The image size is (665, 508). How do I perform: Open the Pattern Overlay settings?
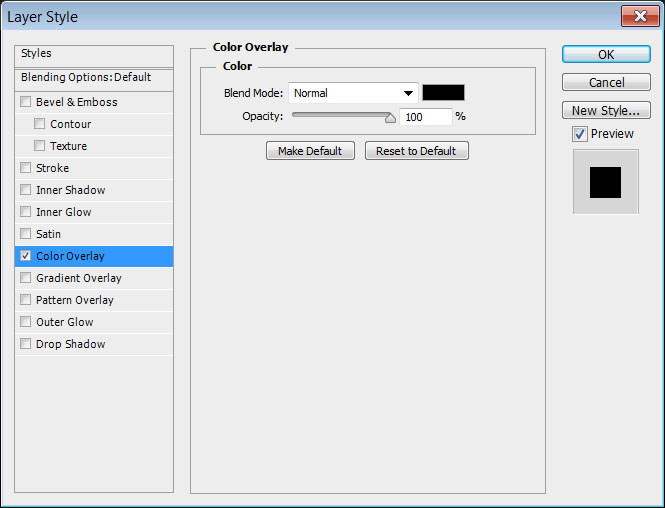(x=75, y=300)
